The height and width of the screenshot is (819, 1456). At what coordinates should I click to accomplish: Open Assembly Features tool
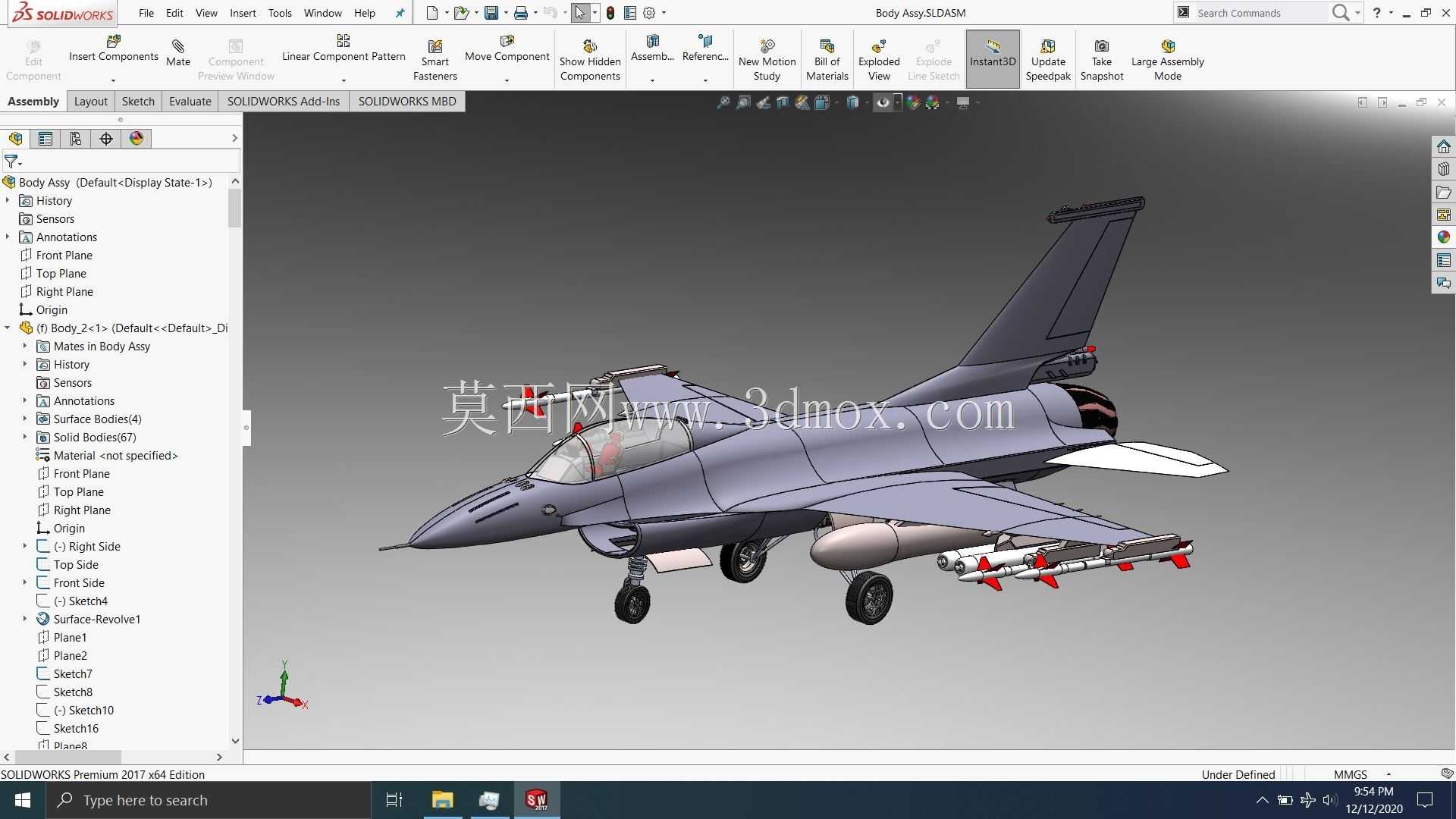652,49
